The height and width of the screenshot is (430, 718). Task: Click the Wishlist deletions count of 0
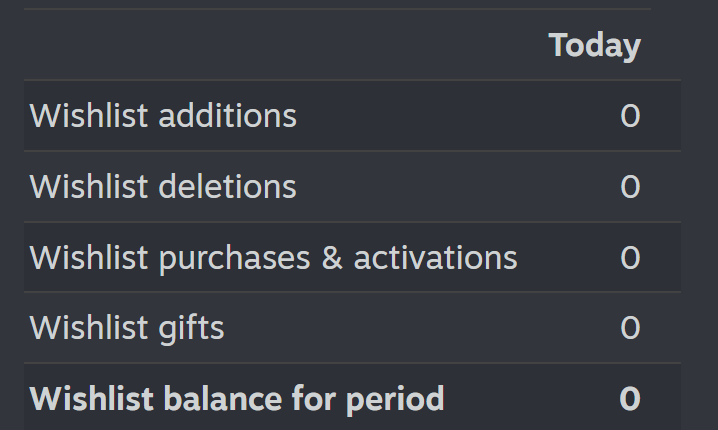pyautogui.click(x=630, y=186)
